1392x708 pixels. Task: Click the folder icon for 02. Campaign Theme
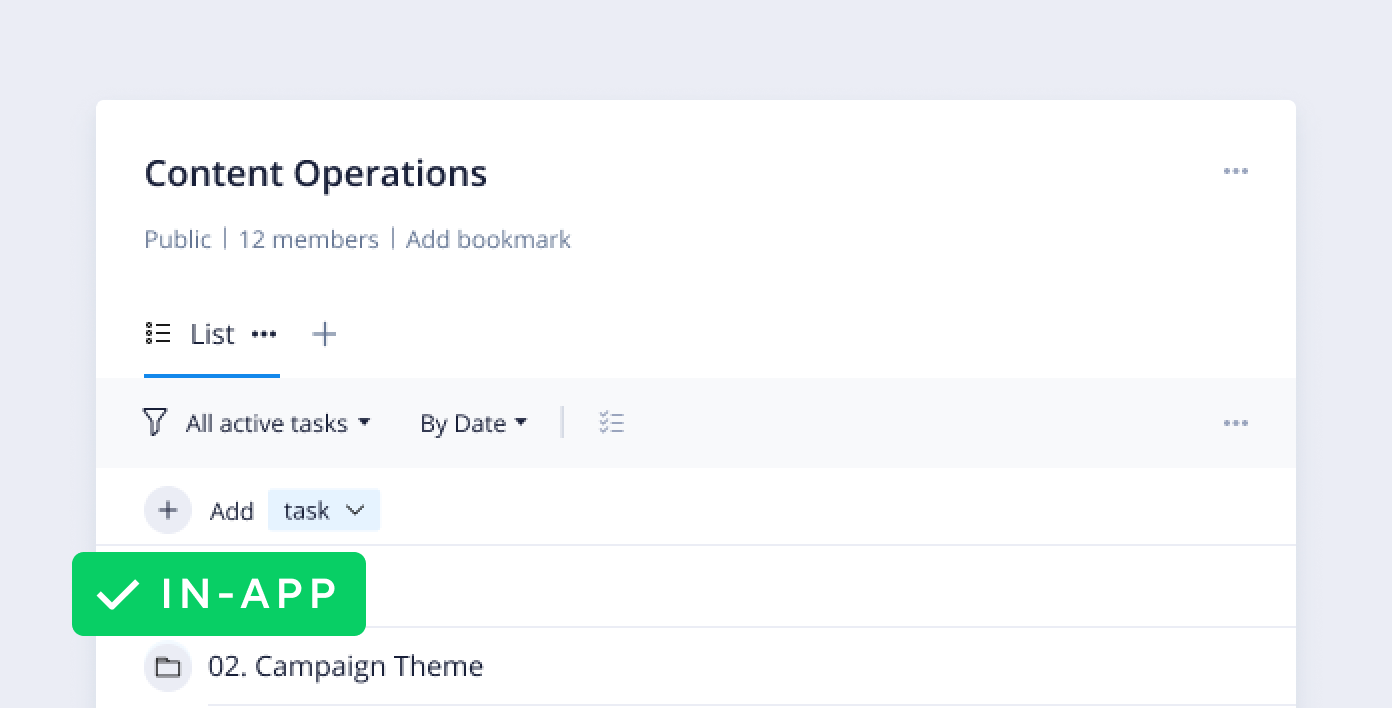(x=167, y=666)
